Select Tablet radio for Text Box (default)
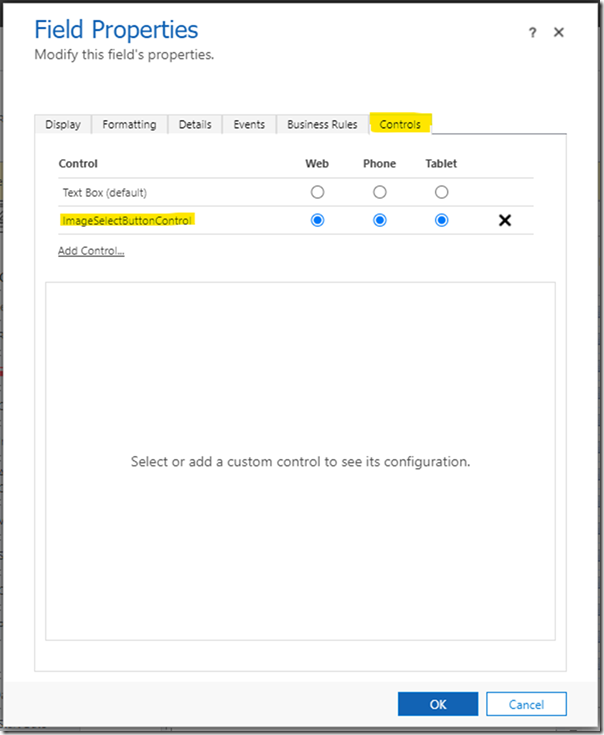Viewport: 604px width, 735px height. tap(441, 192)
